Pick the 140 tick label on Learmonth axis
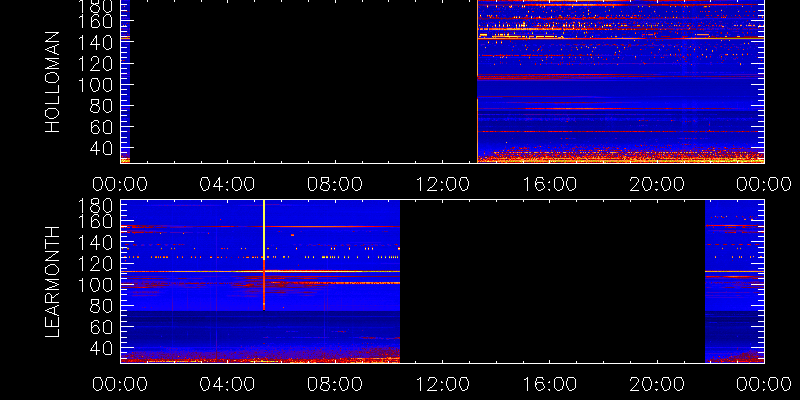 pos(95,243)
